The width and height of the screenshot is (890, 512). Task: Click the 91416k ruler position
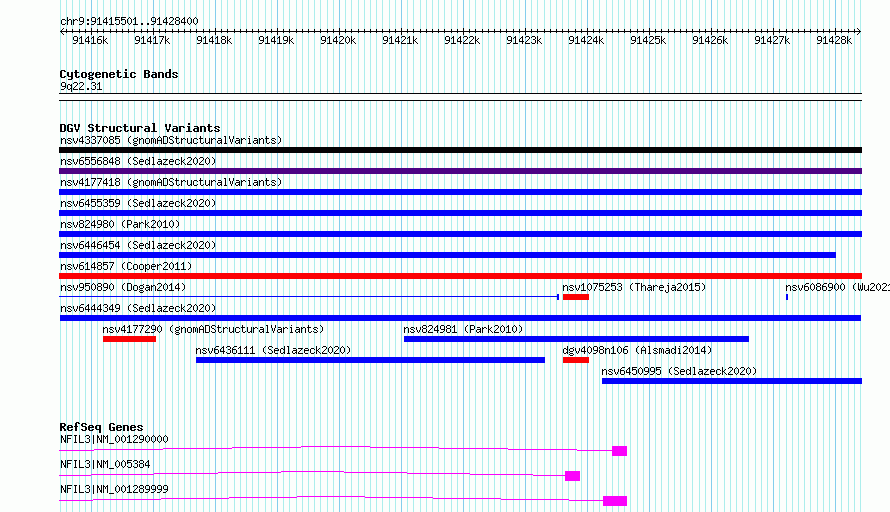[90, 40]
